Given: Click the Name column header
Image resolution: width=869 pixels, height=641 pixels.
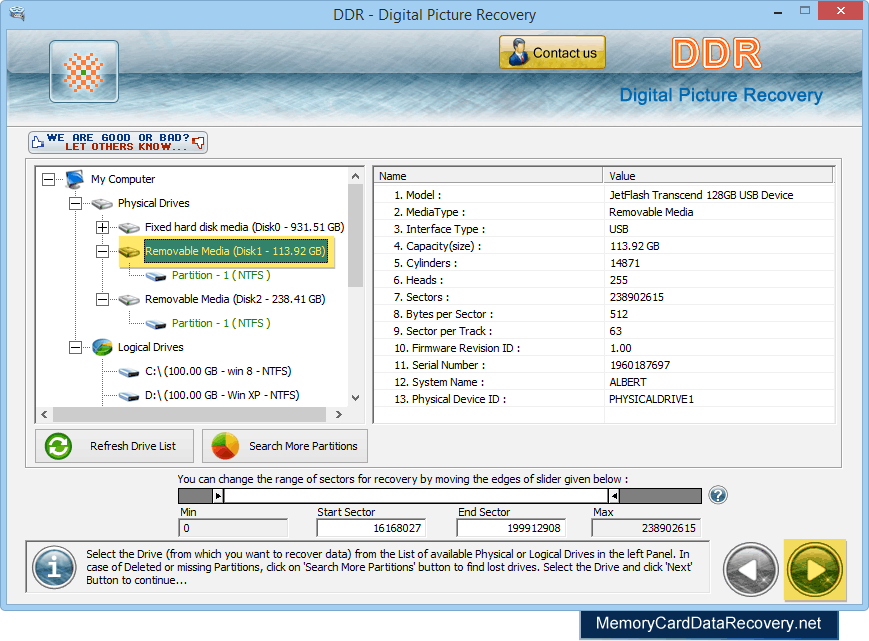Looking at the screenshot, I should click(x=488, y=176).
